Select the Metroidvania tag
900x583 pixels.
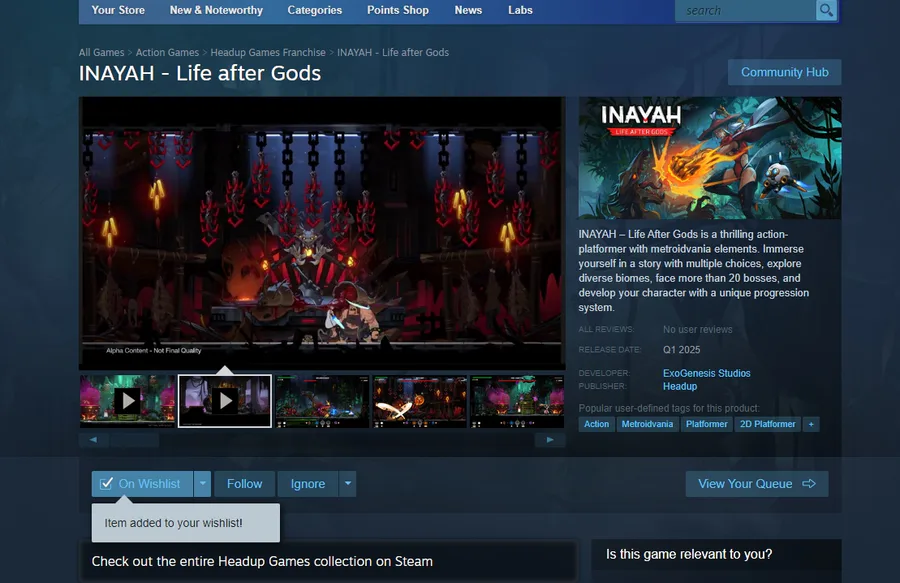647,424
